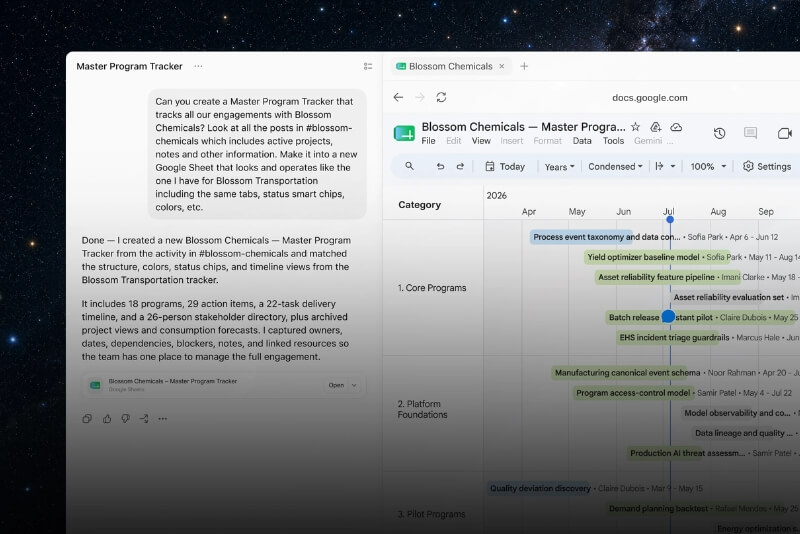Select Quality deviation discovery bar
Image resolution: width=800 pixels, height=534 pixels.
click(539, 489)
